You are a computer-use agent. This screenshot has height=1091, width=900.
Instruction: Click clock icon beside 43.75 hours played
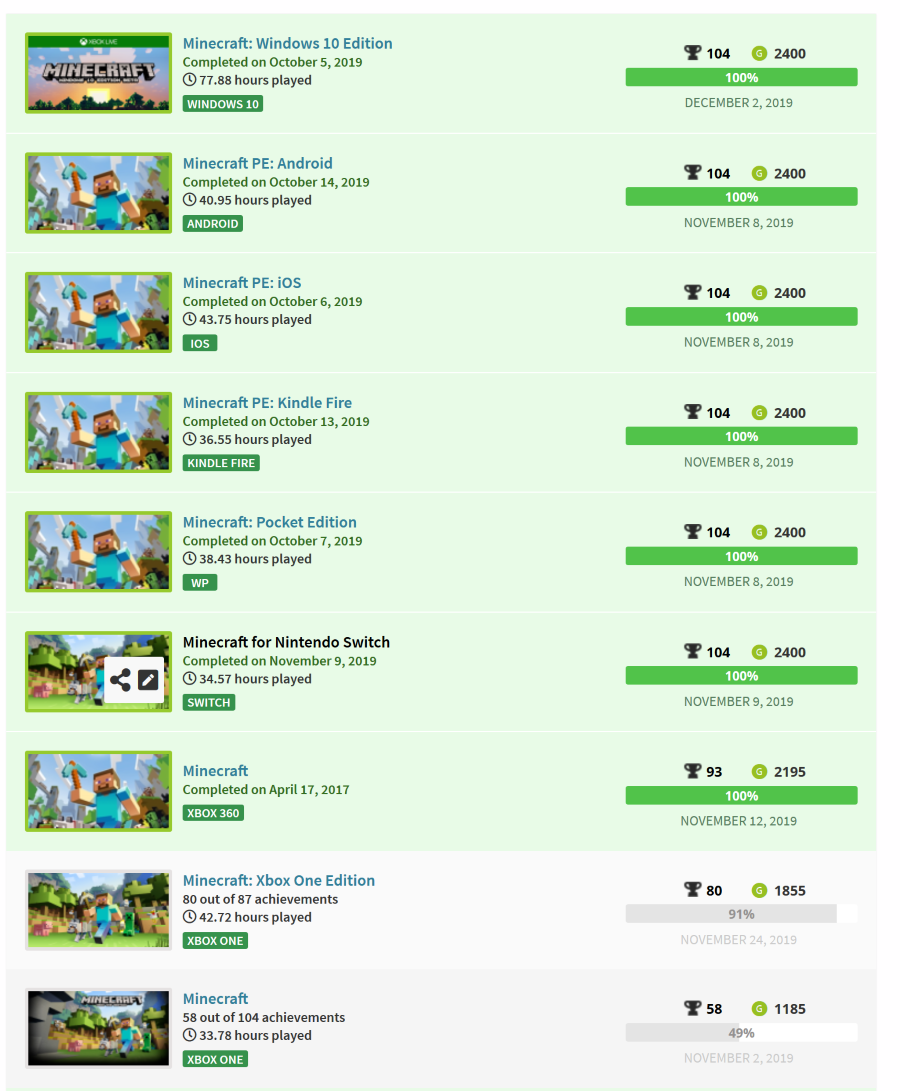click(189, 319)
